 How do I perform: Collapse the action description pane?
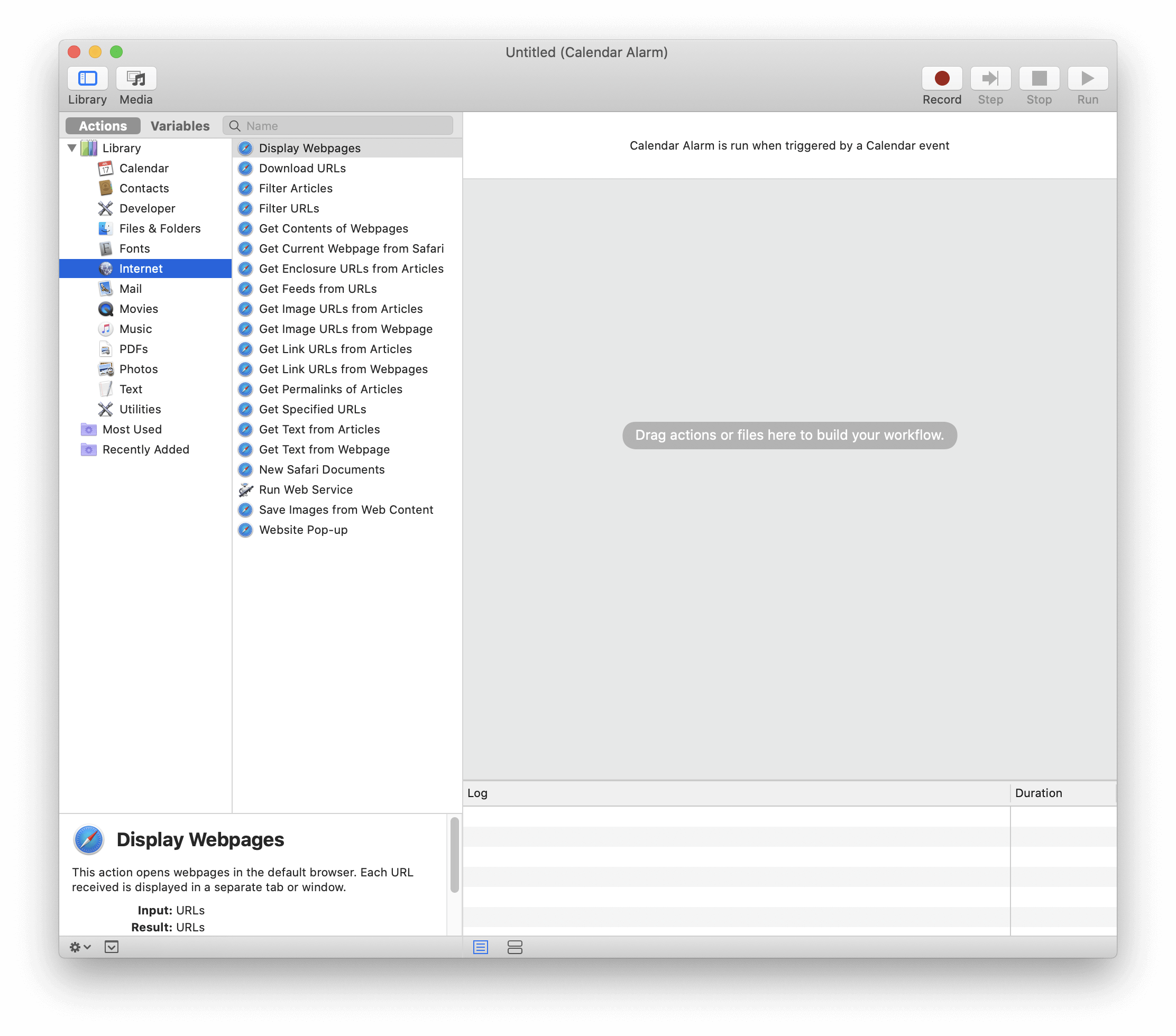pyautogui.click(x=112, y=946)
